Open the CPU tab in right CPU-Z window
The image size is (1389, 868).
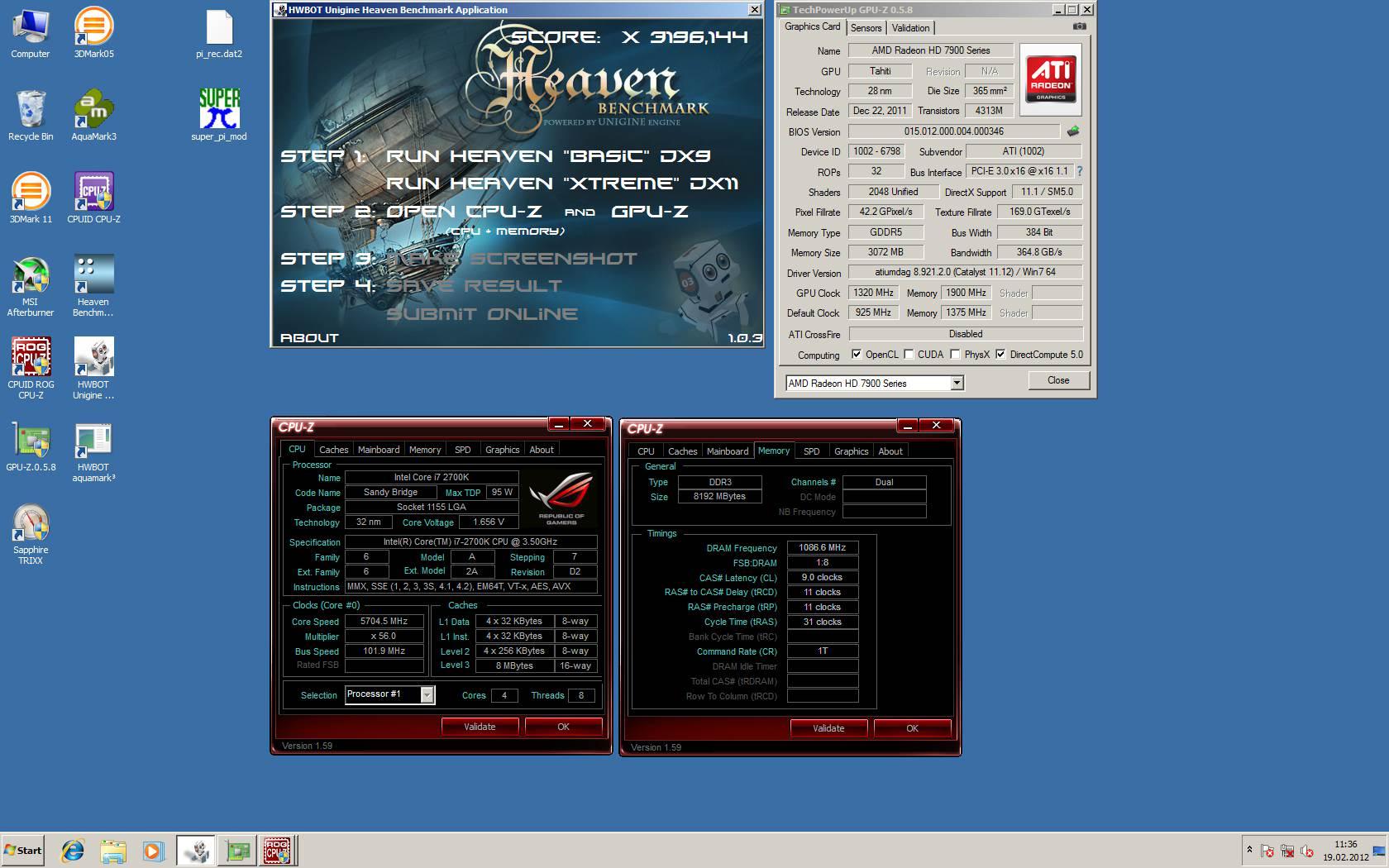click(x=646, y=451)
